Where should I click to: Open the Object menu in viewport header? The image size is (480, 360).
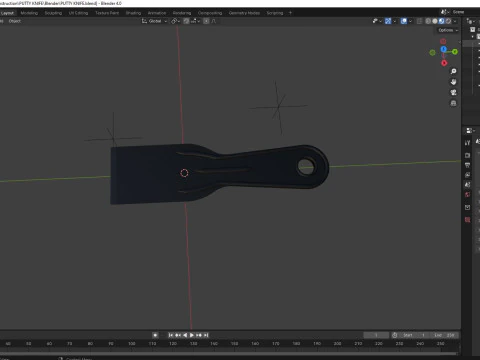tap(15, 21)
